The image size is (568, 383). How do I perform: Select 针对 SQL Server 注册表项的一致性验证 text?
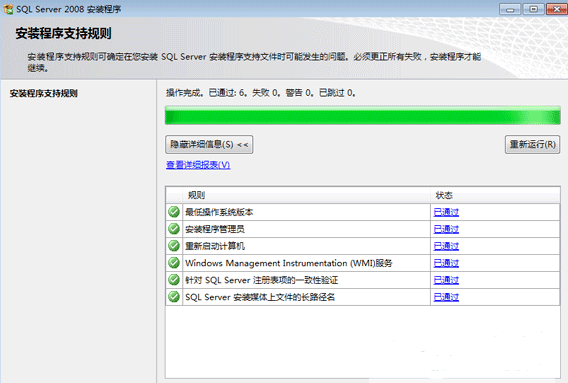[x=262, y=280]
